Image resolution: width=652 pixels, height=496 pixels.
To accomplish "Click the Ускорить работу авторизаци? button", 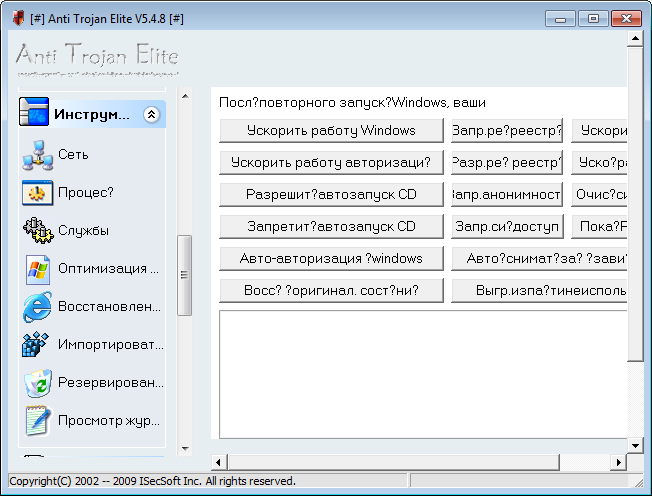I will point(331,163).
